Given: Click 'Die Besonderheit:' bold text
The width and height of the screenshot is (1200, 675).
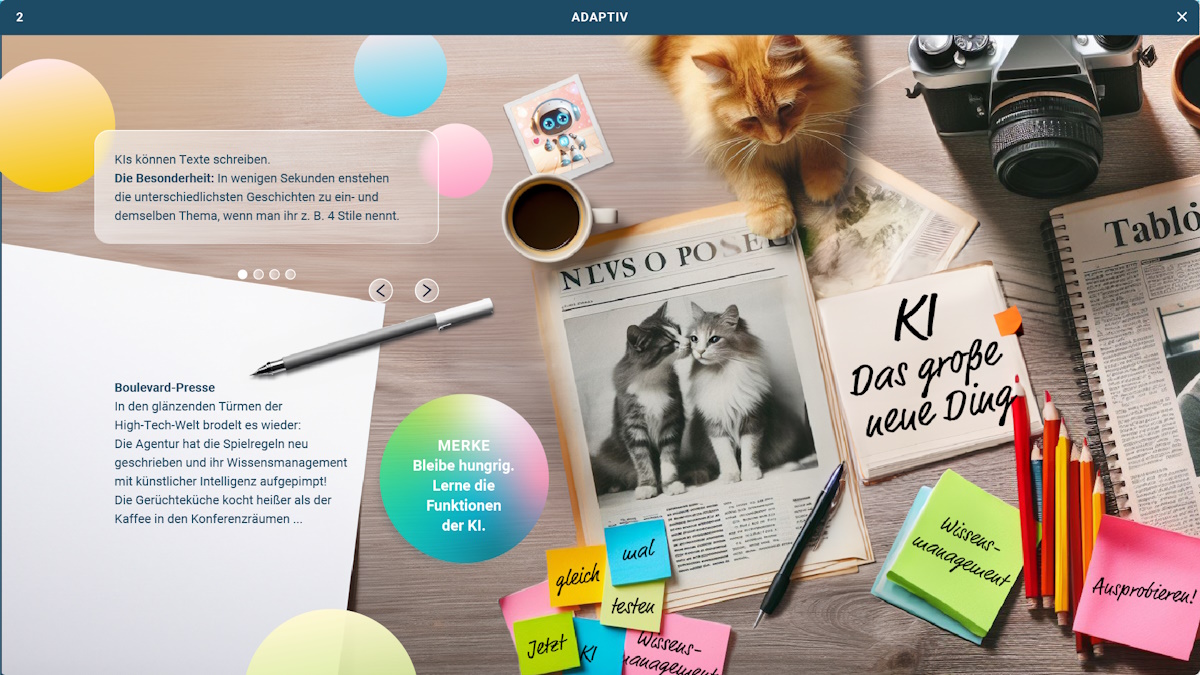Looking at the screenshot, I should click(x=164, y=178).
